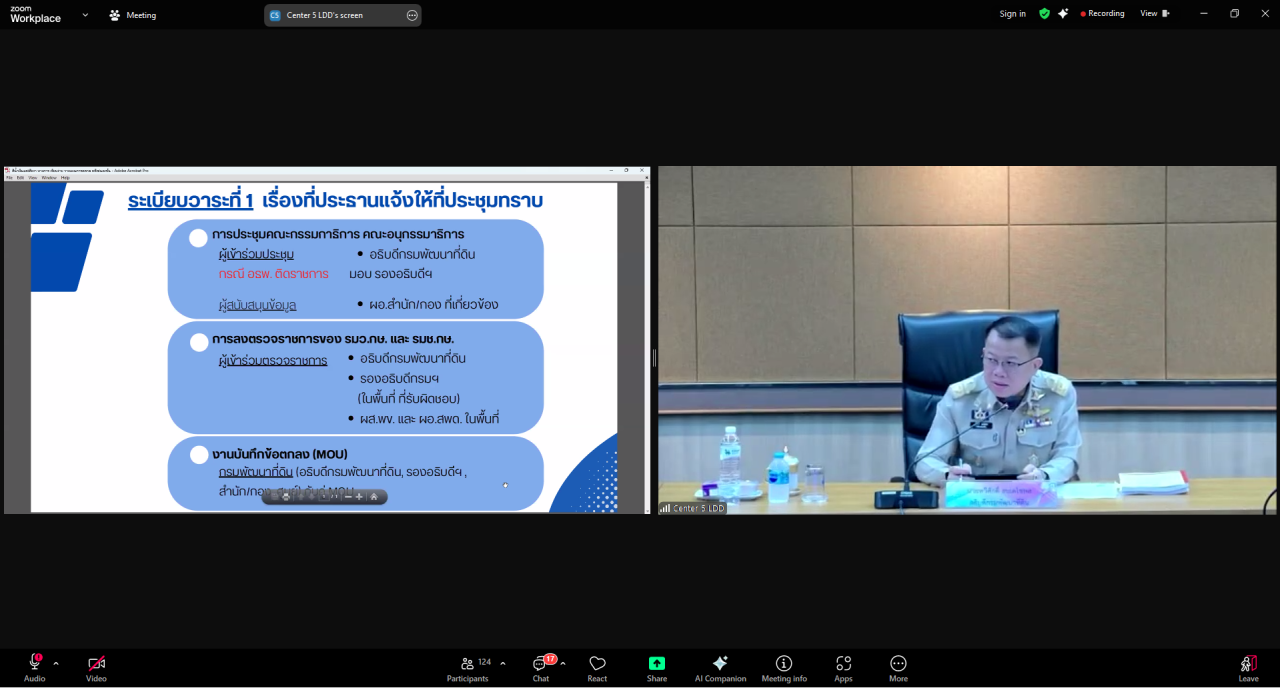
Task: Expand the participants options chevron
Action: point(502,663)
